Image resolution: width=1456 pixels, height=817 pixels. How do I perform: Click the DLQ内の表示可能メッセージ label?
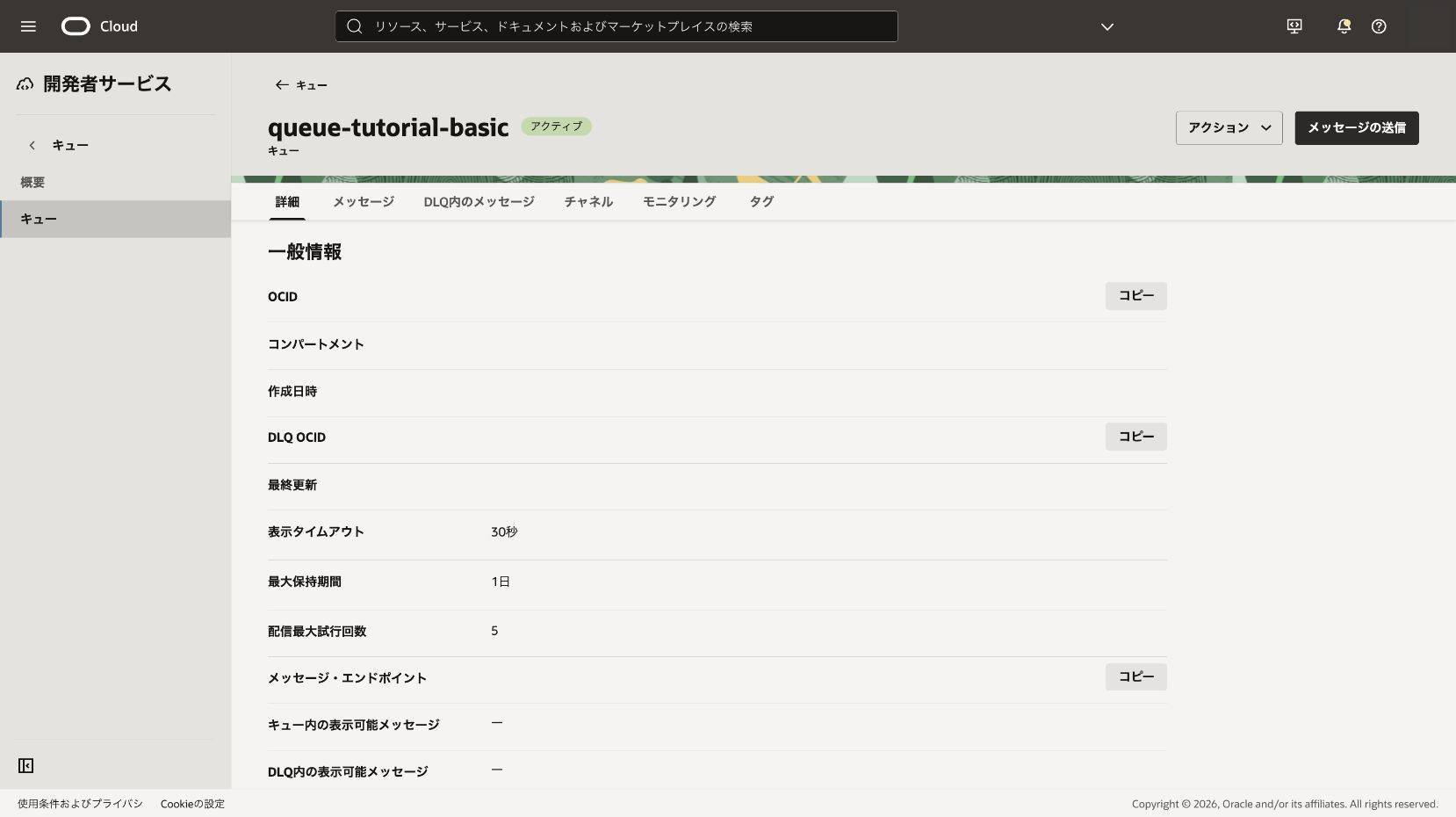click(x=348, y=772)
